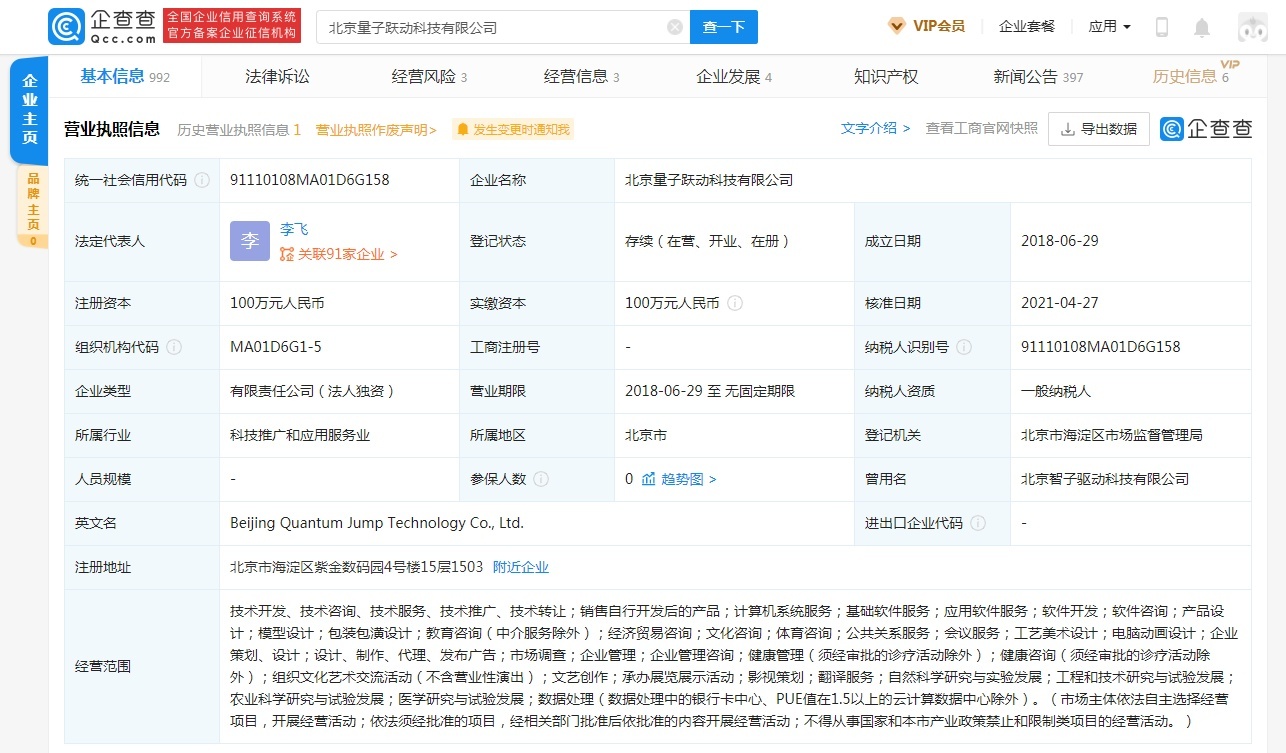The width and height of the screenshot is (1286, 753).
Task: Expand 关联91家企业 link
Action: click(339, 254)
